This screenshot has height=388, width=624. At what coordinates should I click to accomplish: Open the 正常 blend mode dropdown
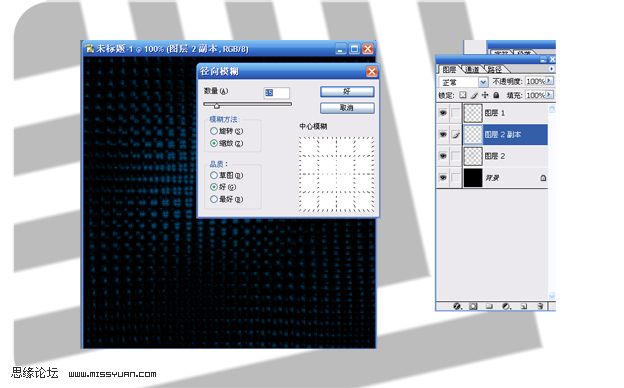pos(483,82)
